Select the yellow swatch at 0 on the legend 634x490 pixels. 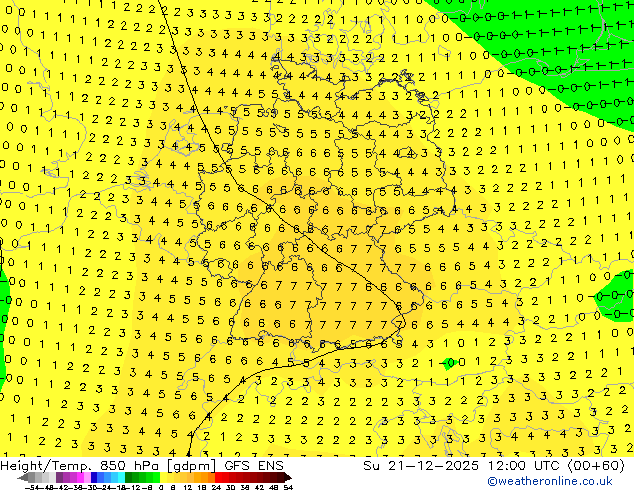coord(163,478)
